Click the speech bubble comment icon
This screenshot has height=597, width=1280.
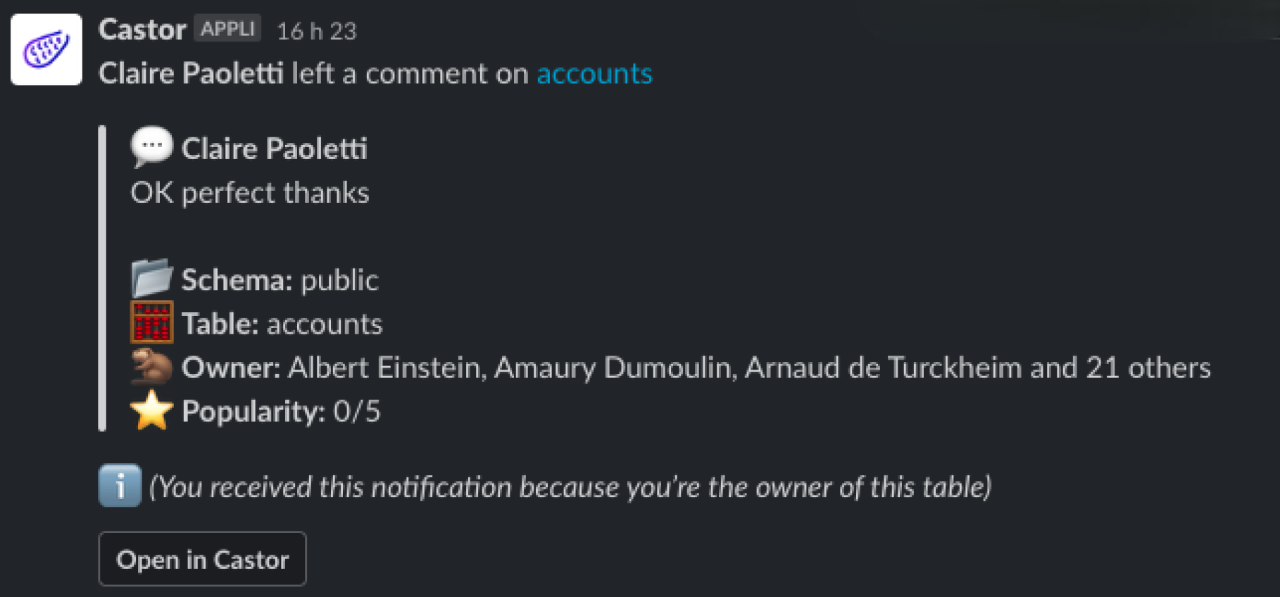[152, 149]
